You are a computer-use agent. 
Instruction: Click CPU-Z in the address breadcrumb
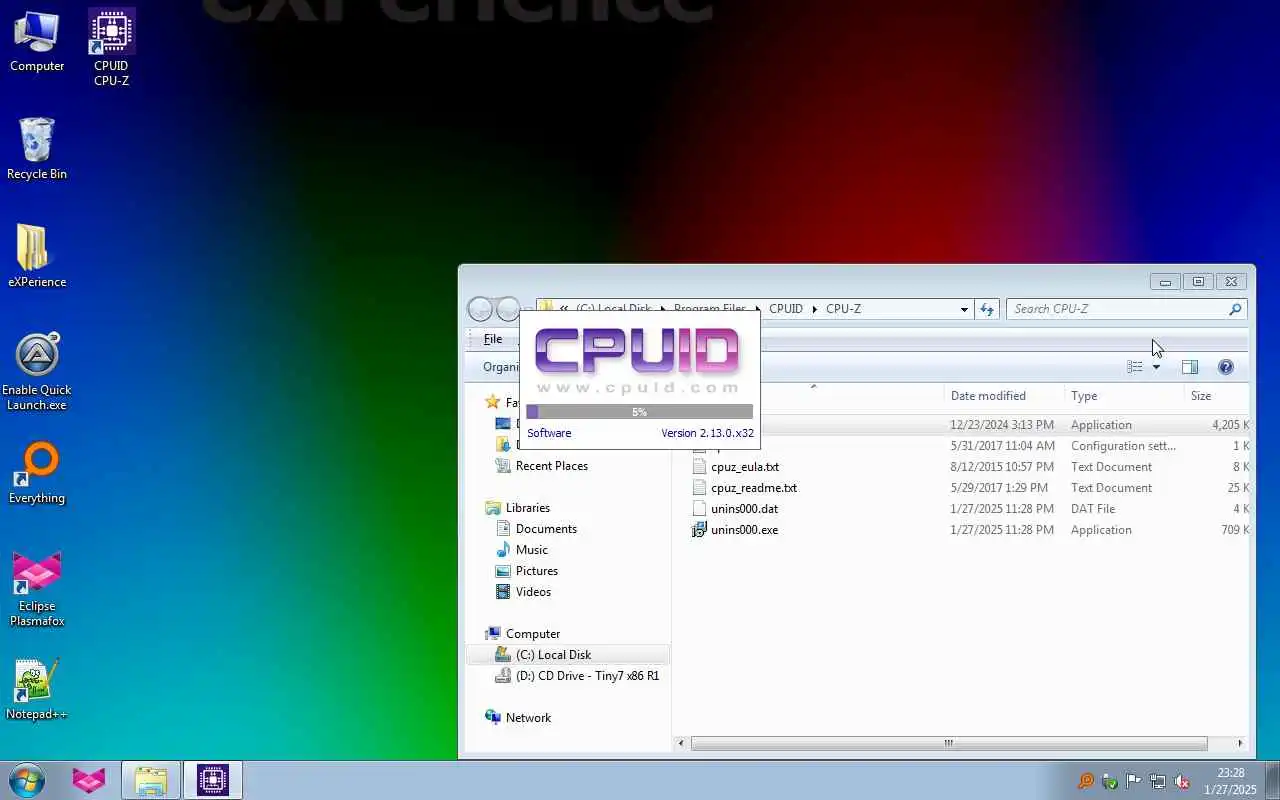[843, 309]
